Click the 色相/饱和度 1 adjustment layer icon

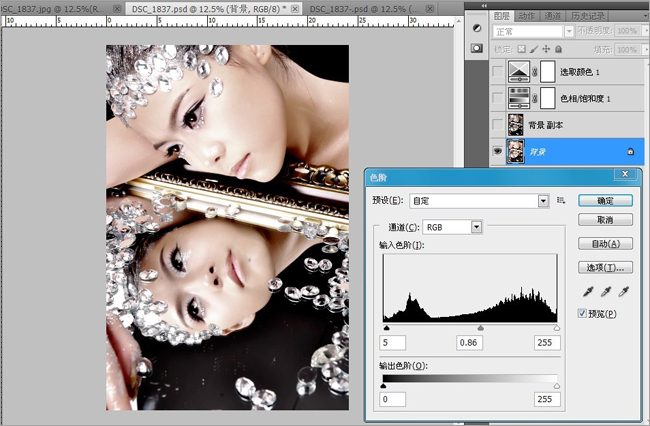pyautogui.click(x=518, y=98)
